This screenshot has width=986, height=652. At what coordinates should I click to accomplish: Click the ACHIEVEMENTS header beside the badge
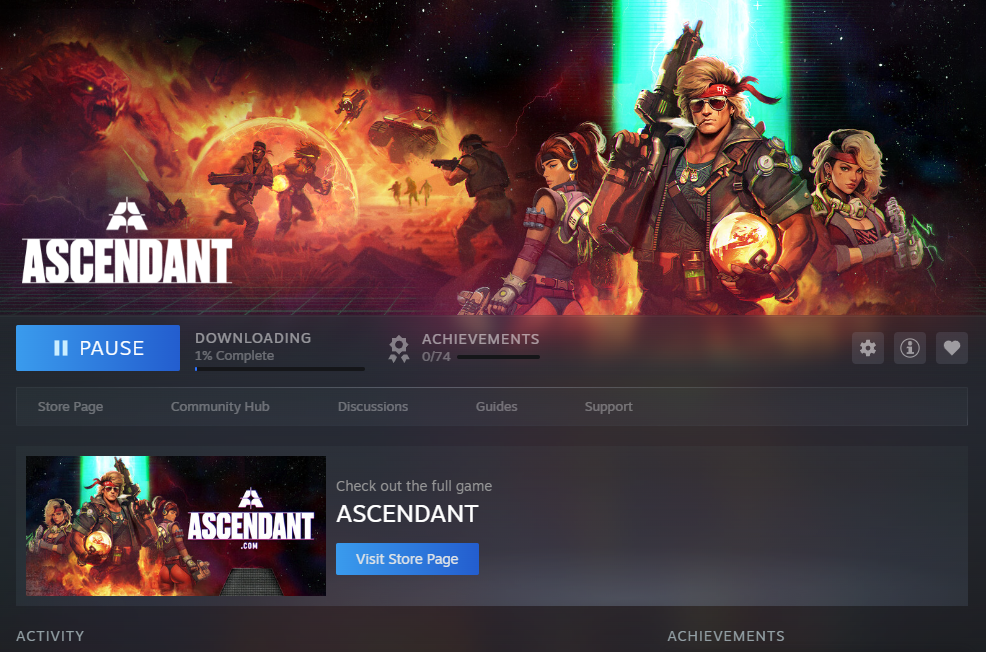(x=480, y=339)
